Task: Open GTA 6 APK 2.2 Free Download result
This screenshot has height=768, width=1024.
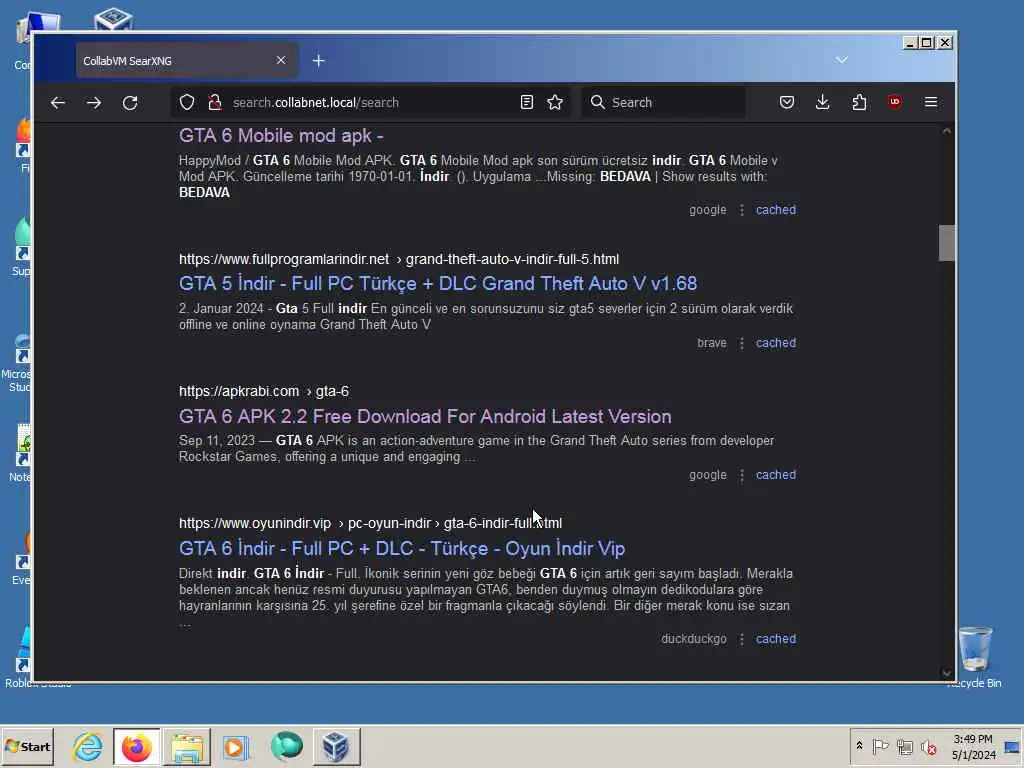Action: [x=425, y=417]
